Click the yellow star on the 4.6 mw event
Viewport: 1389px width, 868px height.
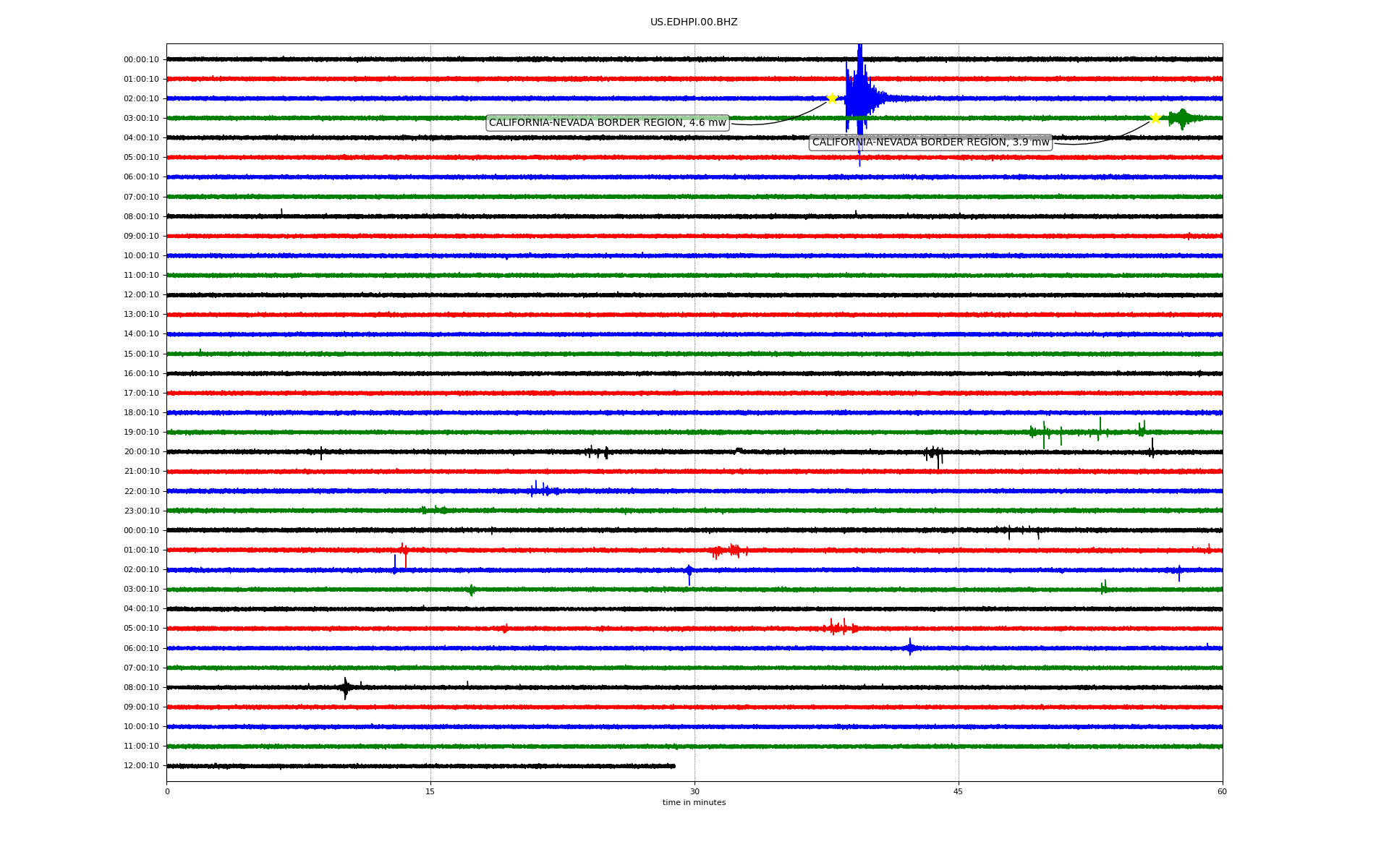(x=832, y=98)
